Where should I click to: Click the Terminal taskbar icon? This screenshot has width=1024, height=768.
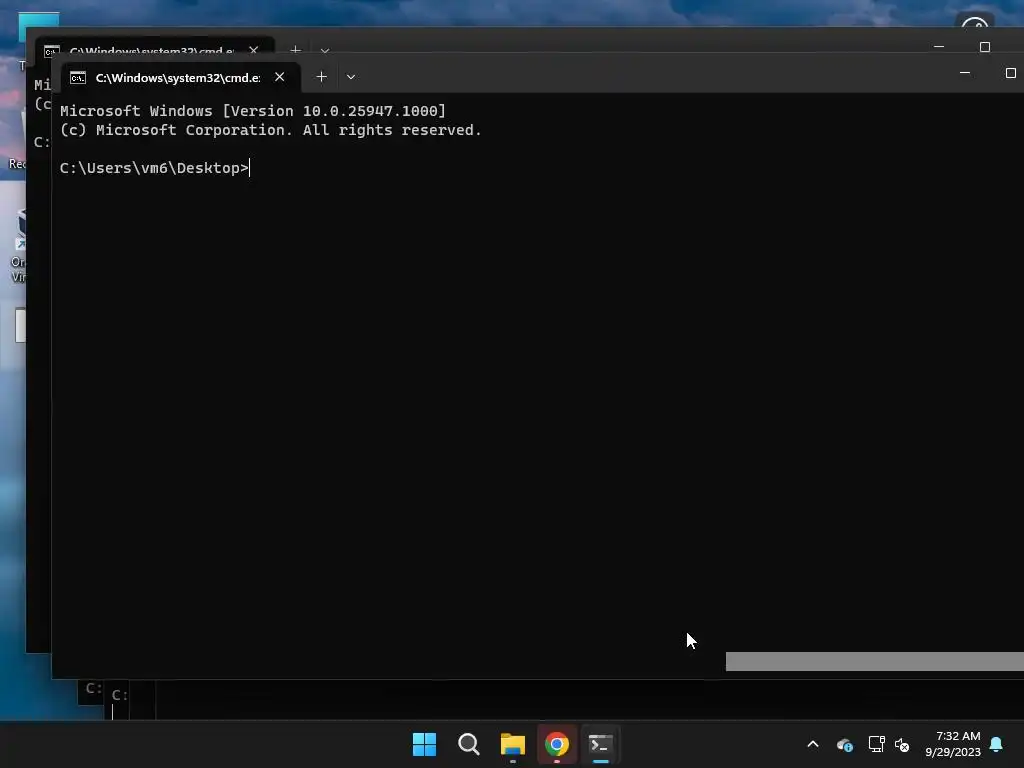601,744
